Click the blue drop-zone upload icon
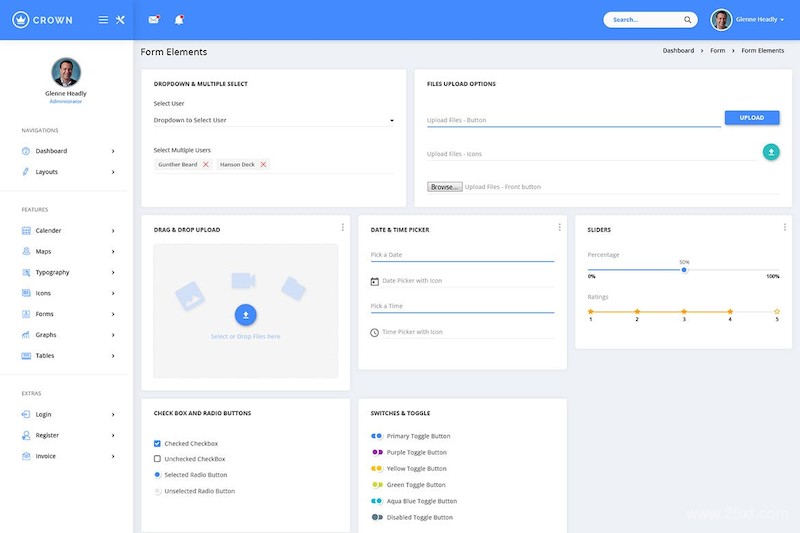This screenshot has width=800, height=533. click(x=245, y=315)
